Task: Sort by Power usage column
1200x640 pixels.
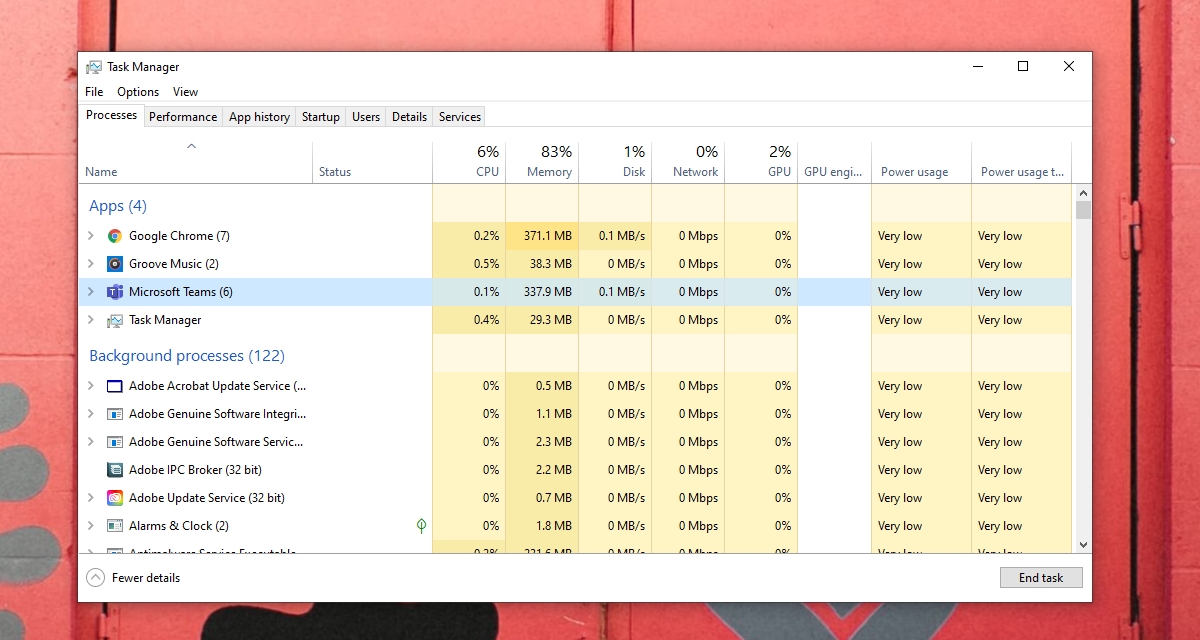Action: coord(921,162)
